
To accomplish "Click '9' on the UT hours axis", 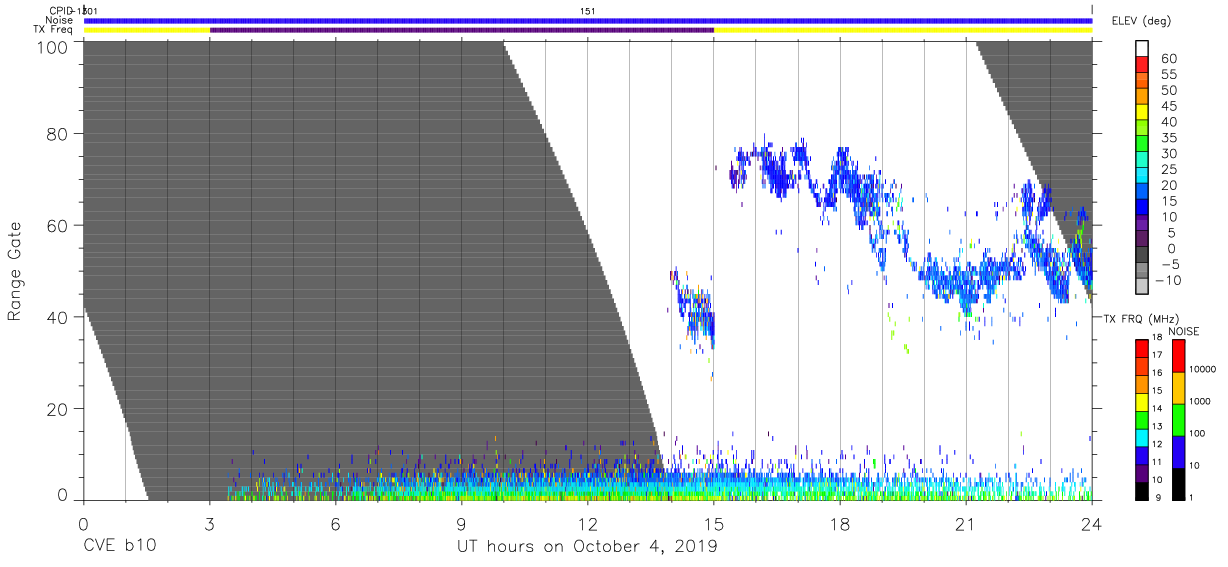I will (462, 524).
